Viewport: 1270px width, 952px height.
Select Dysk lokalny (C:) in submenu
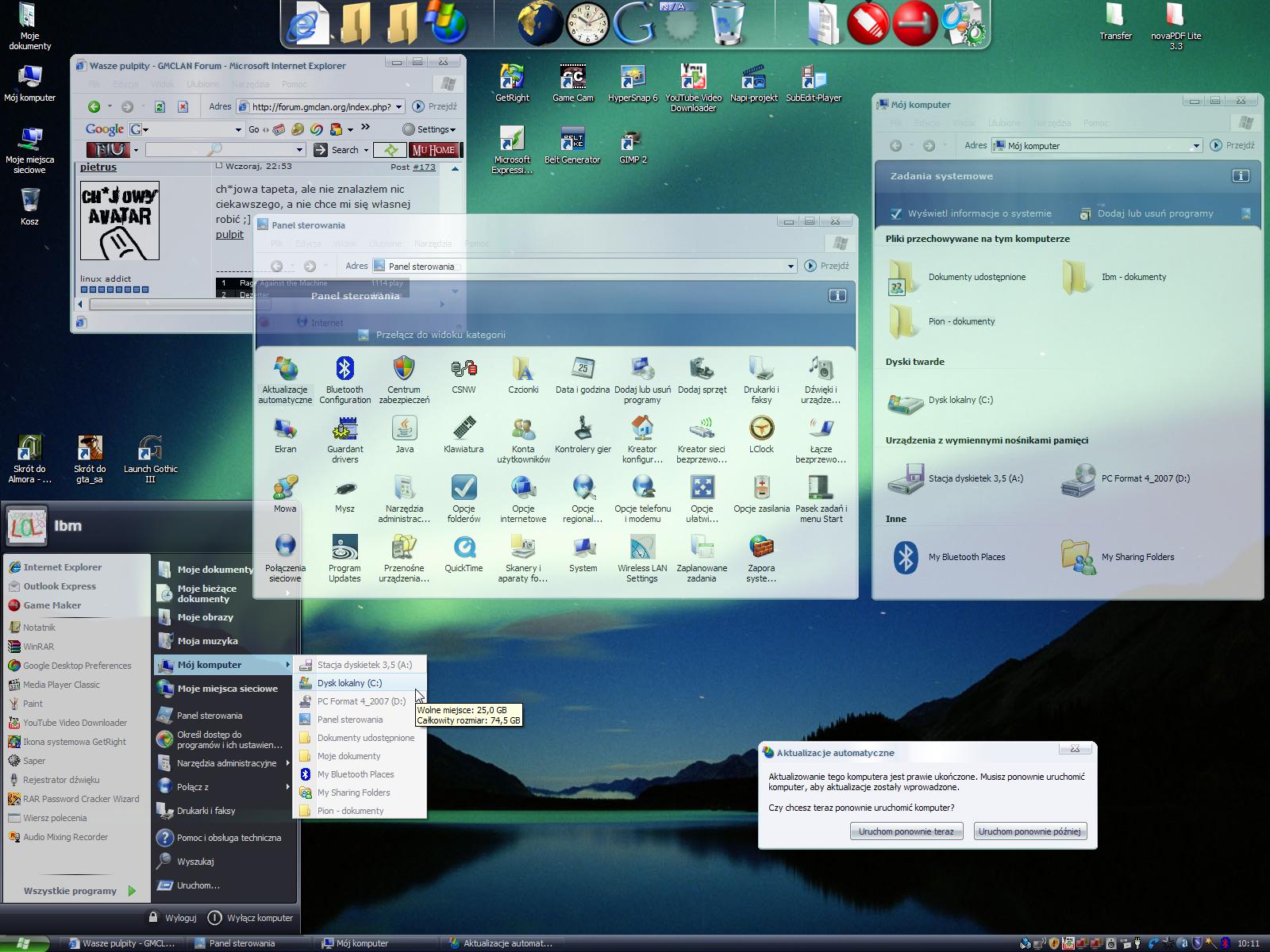(x=349, y=683)
